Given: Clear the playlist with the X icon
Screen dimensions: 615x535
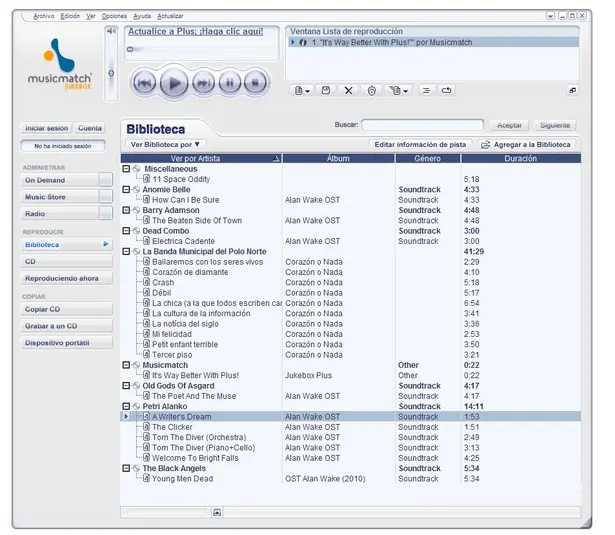Looking at the screenshot, I should [348, 91].
